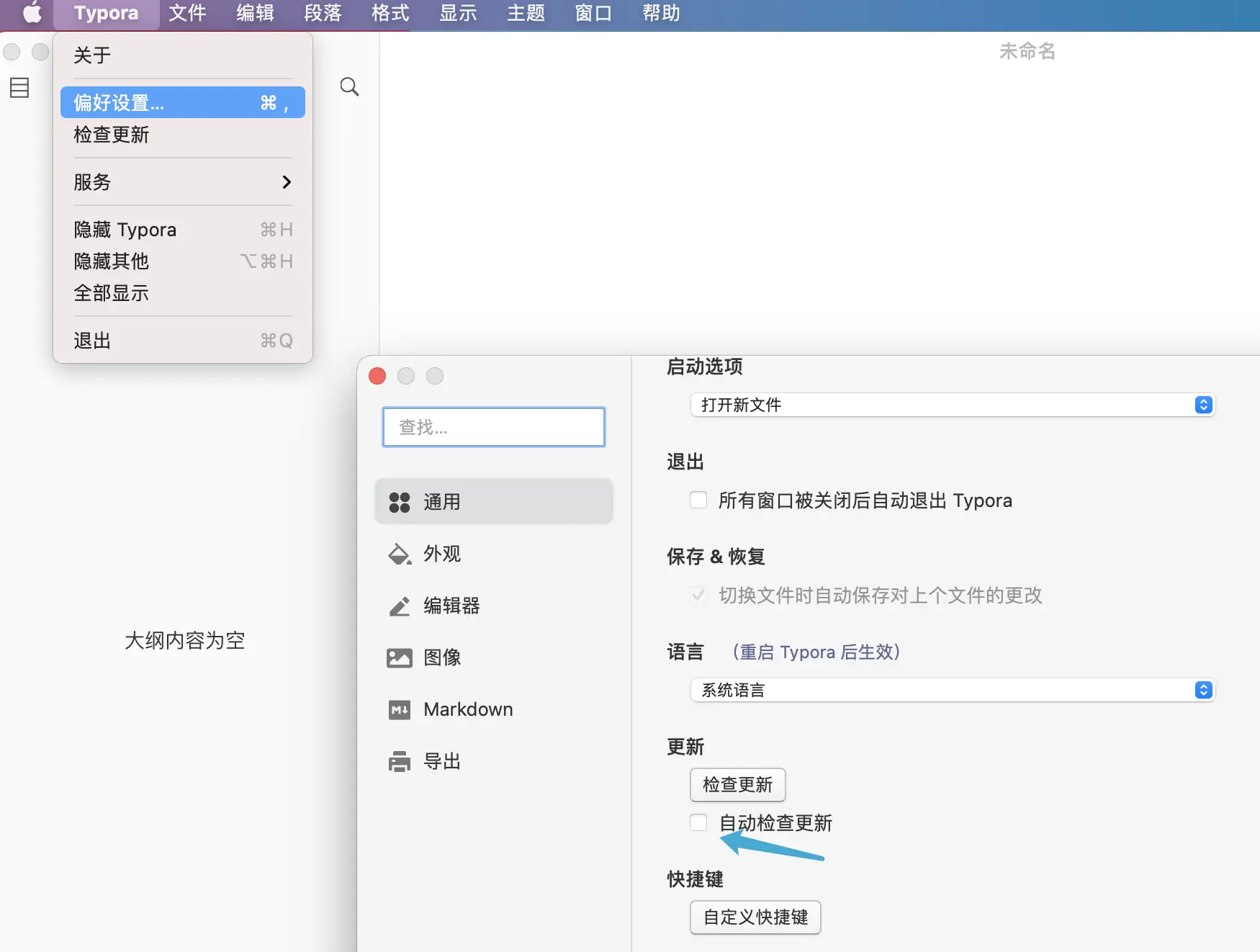Click the 查找... search field

(494, 427)
